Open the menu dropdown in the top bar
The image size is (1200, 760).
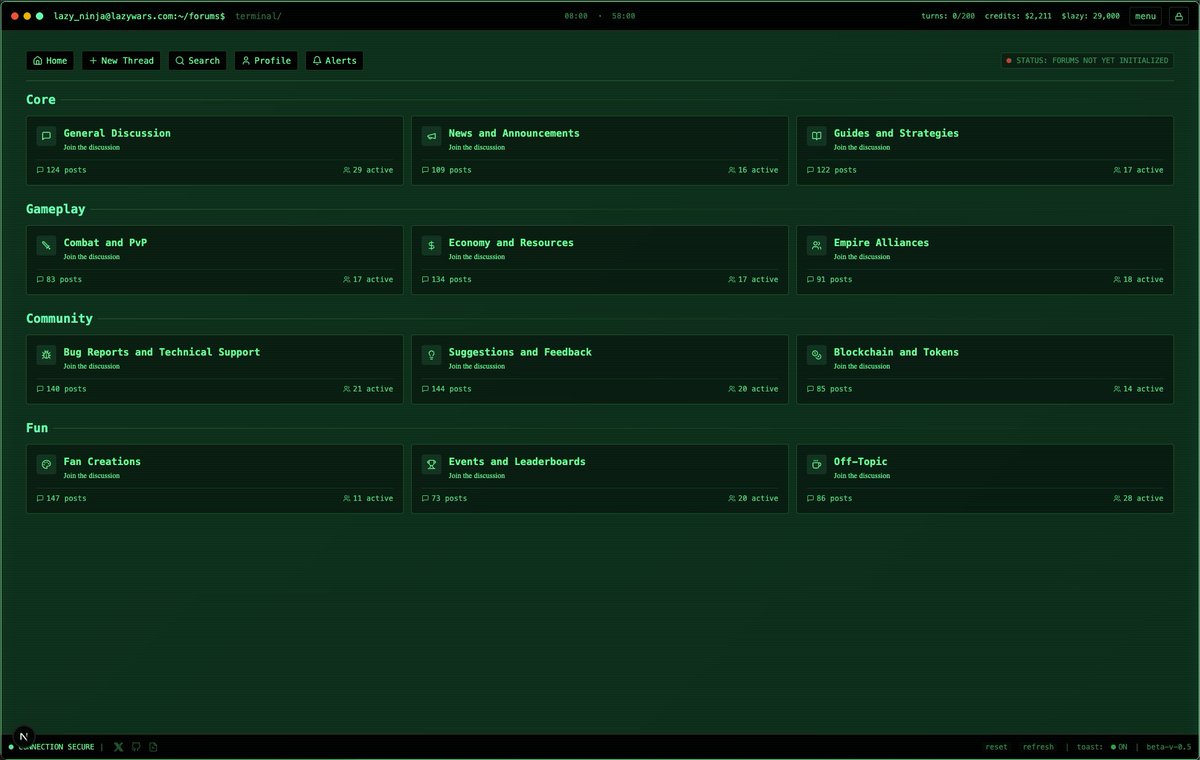(1145, 16)
